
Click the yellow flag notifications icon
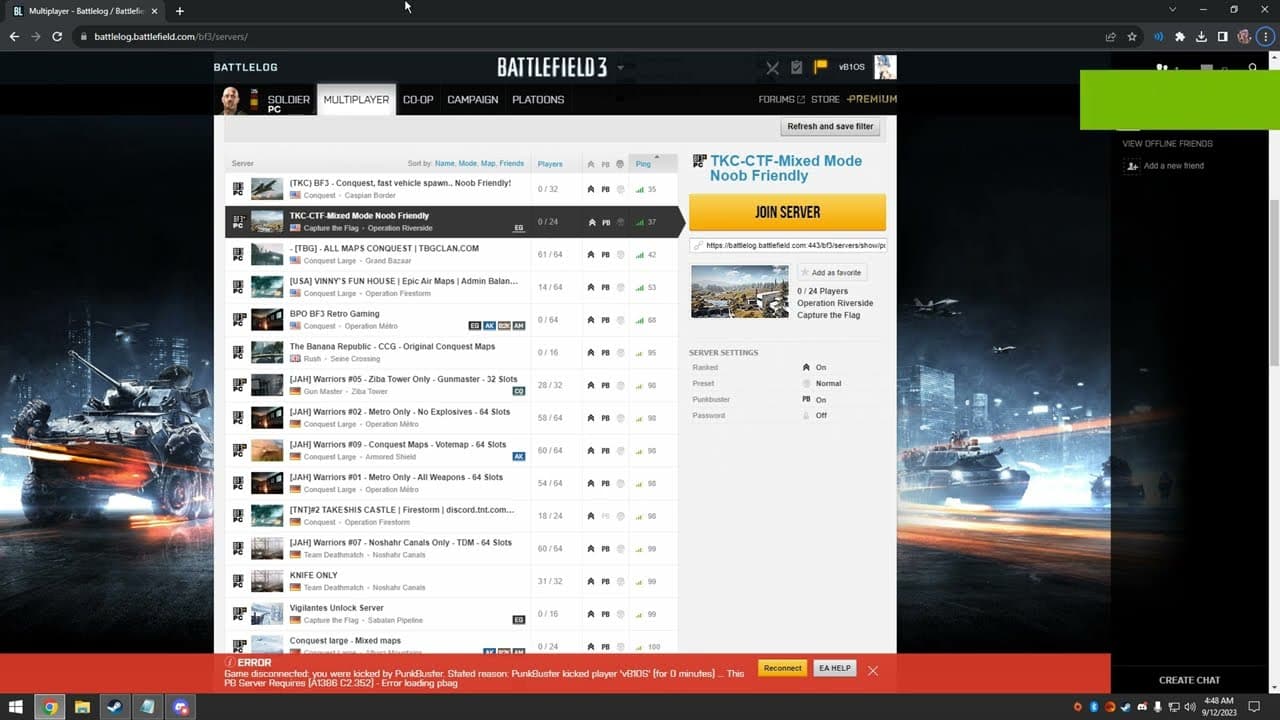pos(820,67)
